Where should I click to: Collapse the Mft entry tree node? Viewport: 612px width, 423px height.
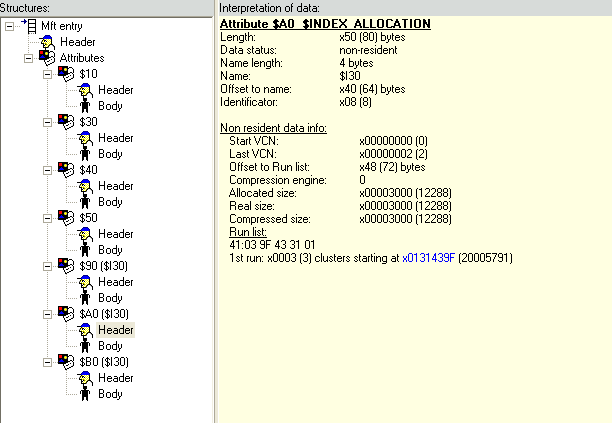point(9,26)
